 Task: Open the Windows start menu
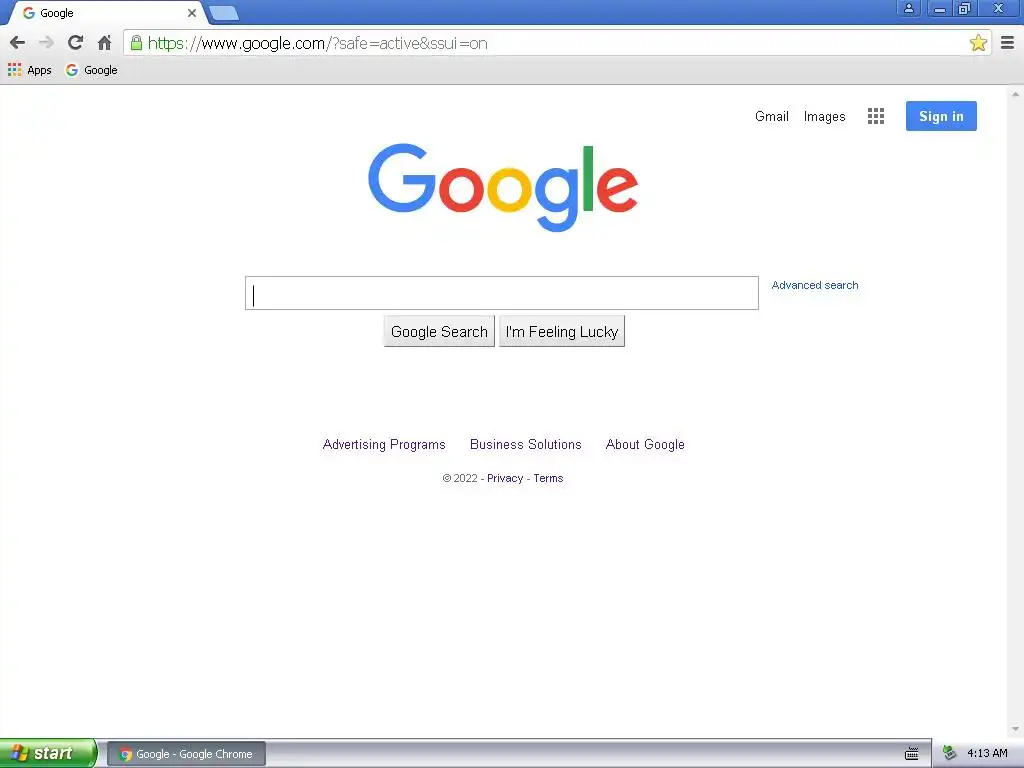(x=48, y=754)
